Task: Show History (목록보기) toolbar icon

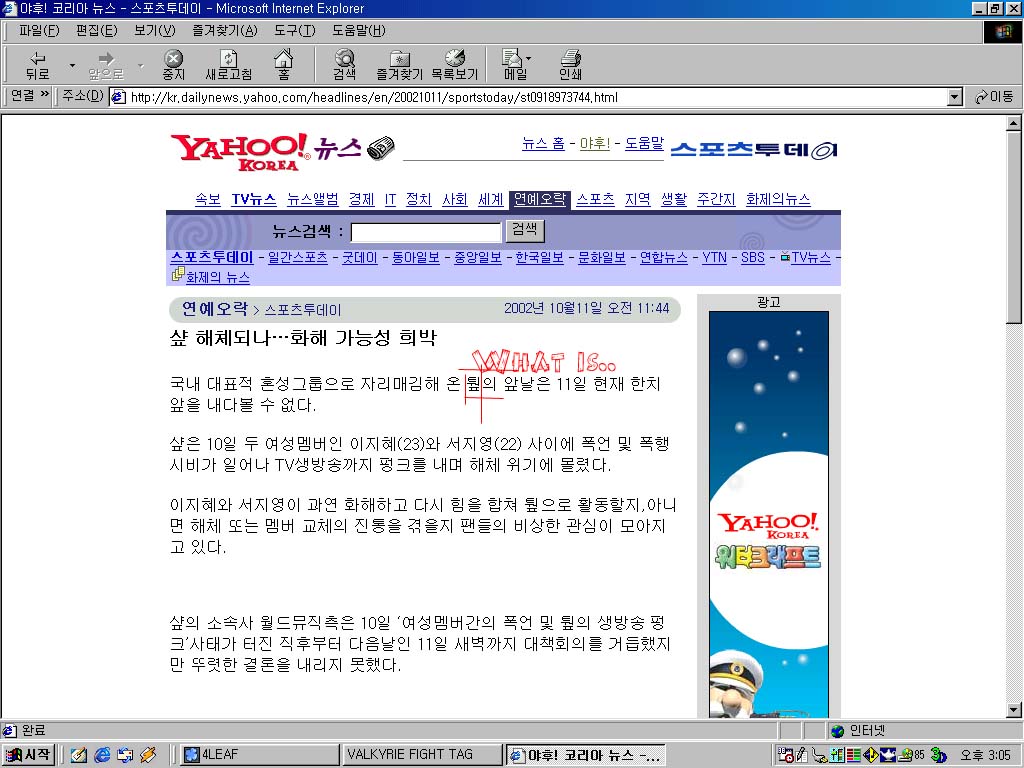Action: [x=455, y=65]
